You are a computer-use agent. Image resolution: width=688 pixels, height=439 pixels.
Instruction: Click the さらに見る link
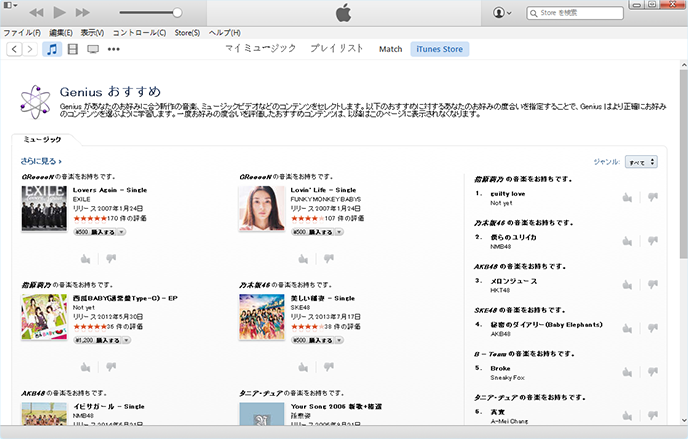coord(41,161)
